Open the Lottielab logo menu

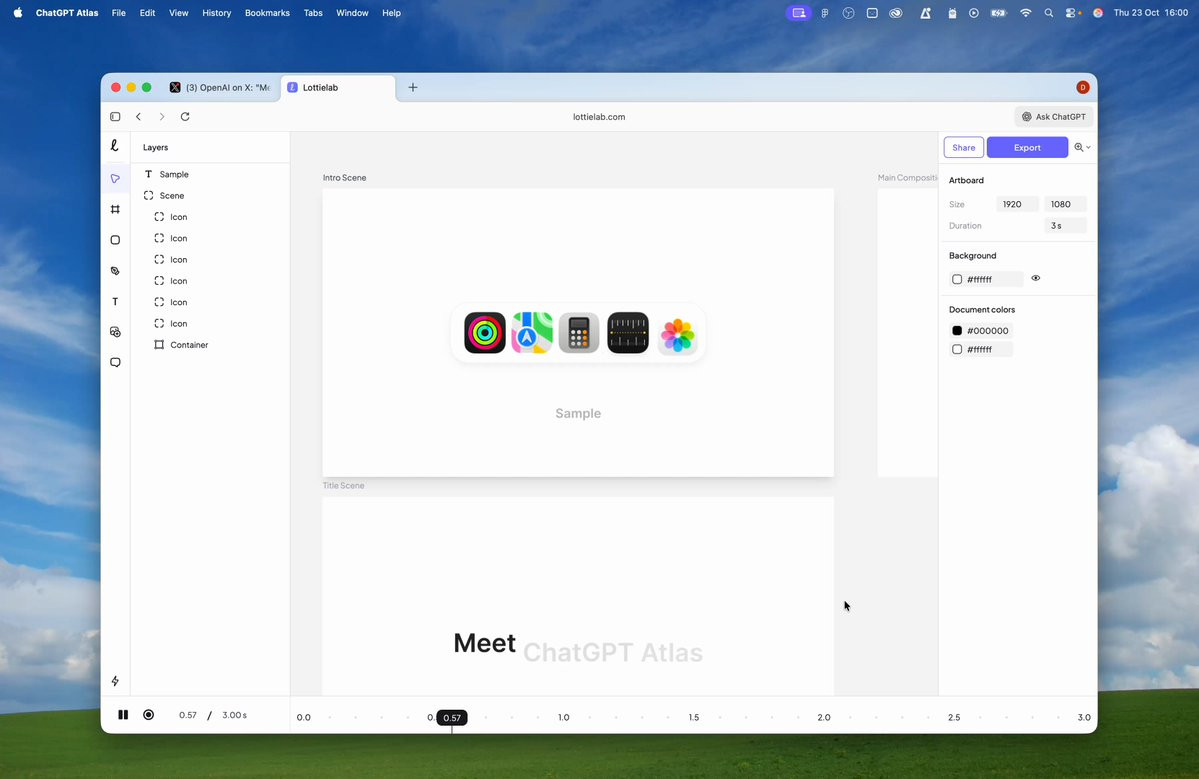115,146
